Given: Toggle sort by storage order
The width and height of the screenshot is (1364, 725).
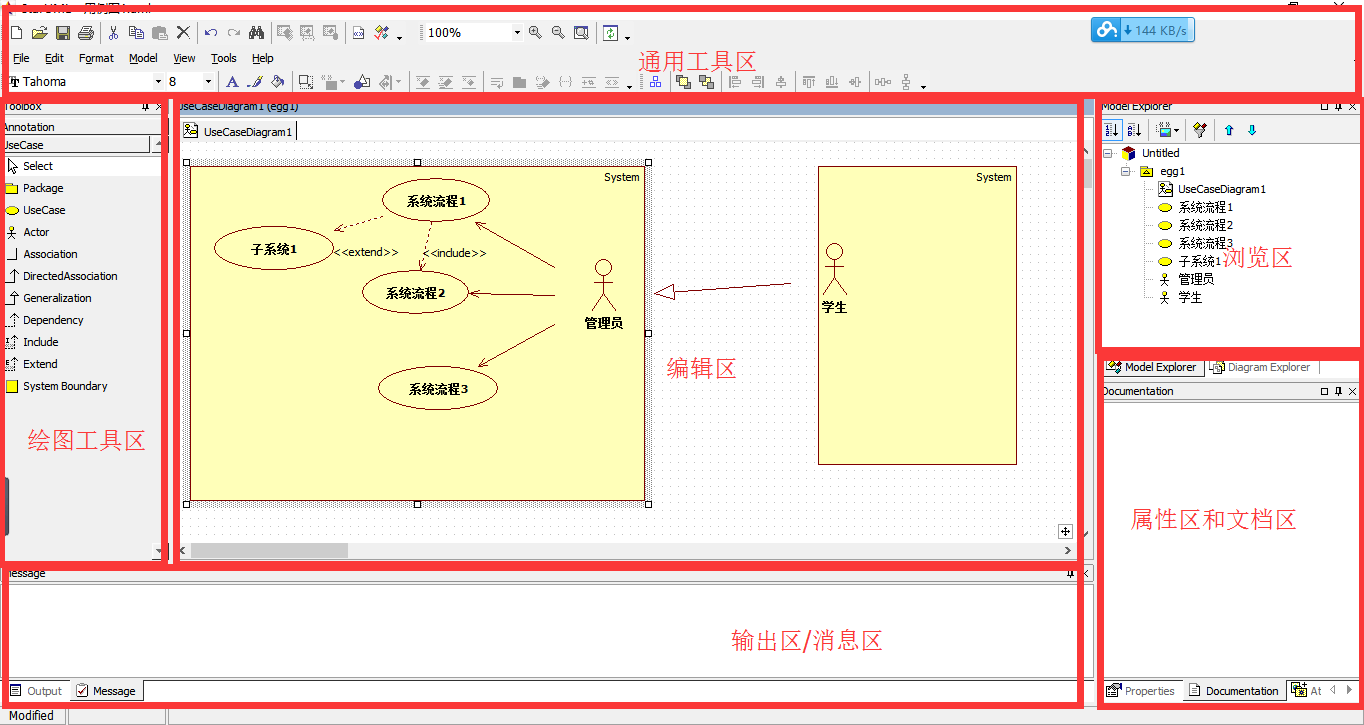Looking at the screenshot, I should [1111, 130].
